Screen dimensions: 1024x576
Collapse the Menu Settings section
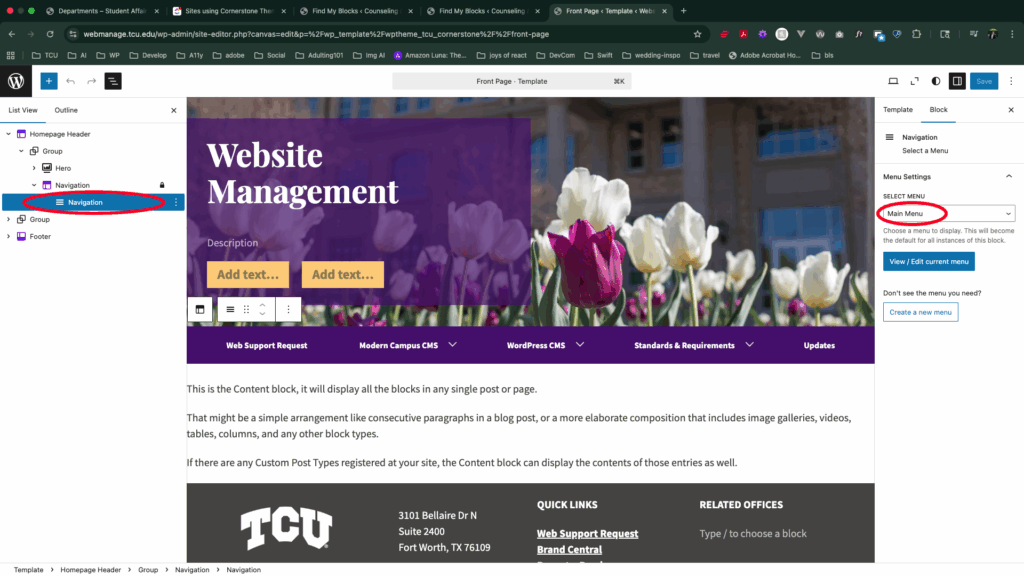click(1009, 176)
